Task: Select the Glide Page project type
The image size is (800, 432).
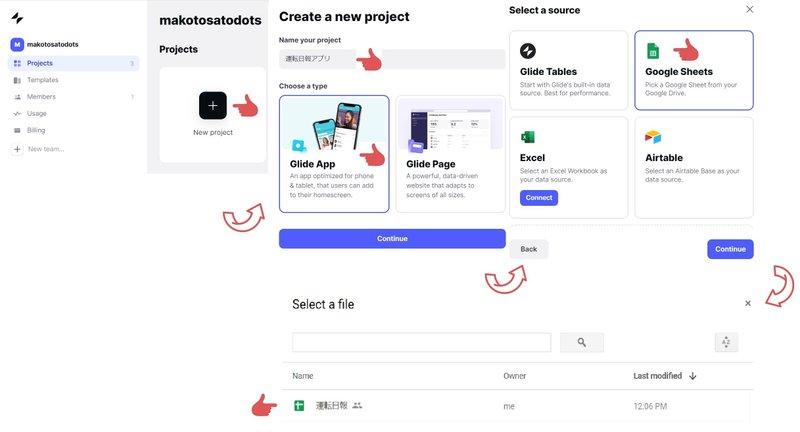Action: point(451,154)
